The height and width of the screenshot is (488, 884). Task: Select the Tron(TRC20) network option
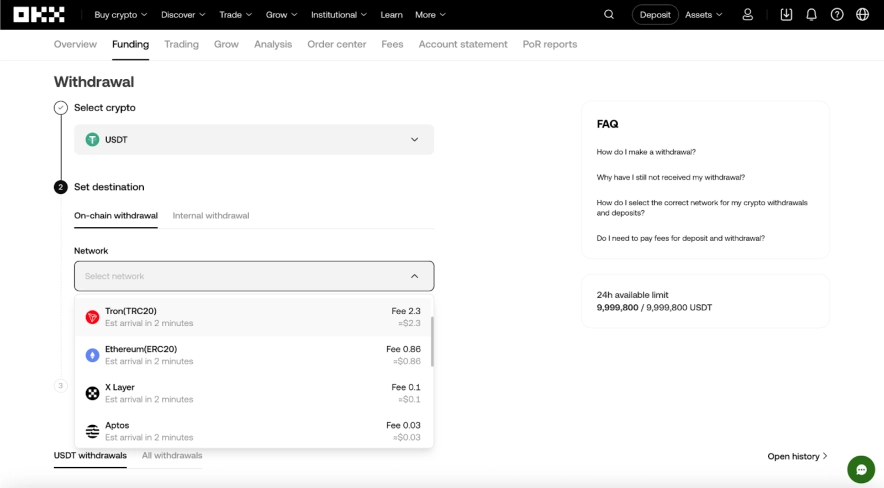pyautogui.click(x=253, y=317)
